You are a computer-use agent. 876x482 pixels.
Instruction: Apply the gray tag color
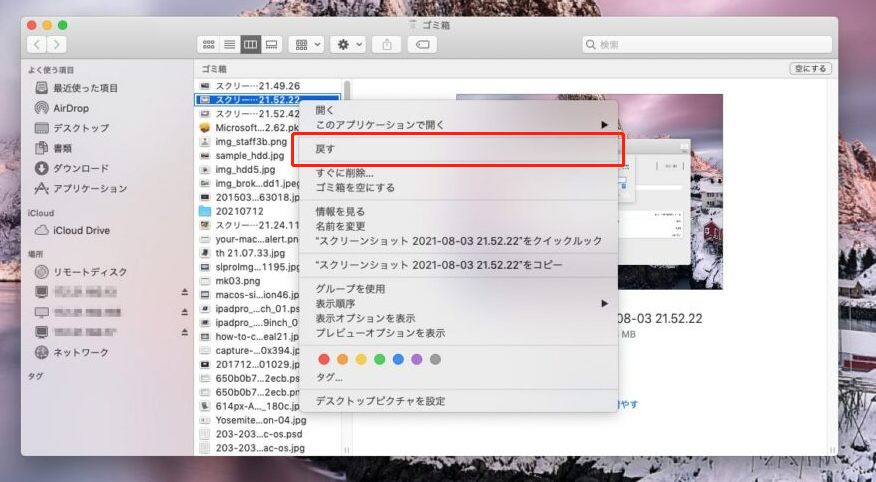(x=435, y=360)
